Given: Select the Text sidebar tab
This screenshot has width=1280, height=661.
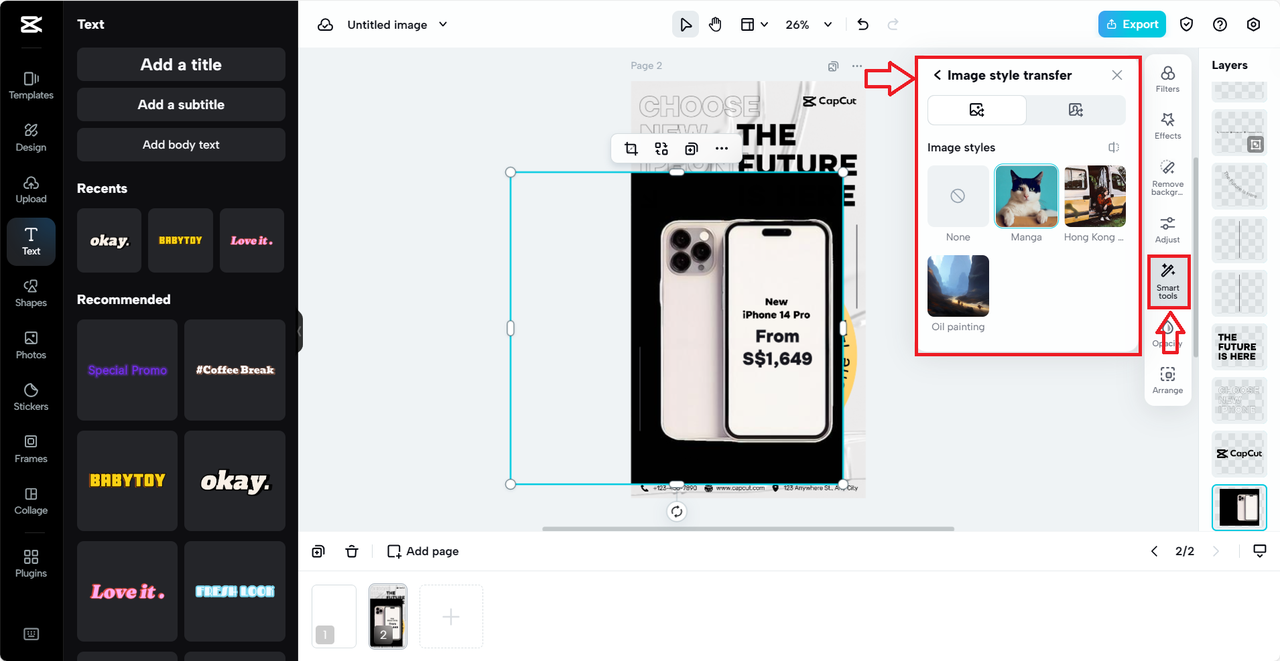Looking at the screenshot, I should (x=31, y=241).
